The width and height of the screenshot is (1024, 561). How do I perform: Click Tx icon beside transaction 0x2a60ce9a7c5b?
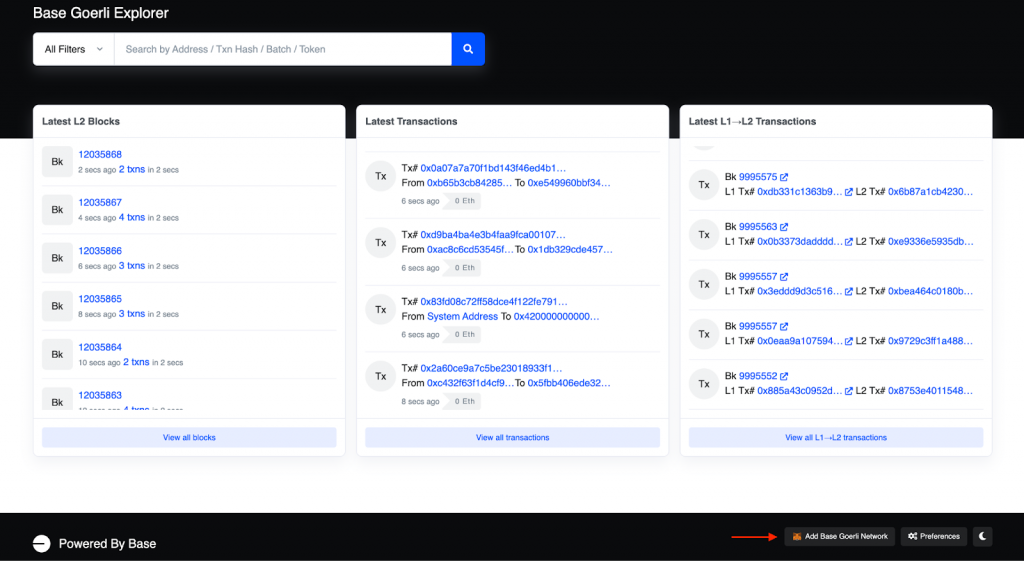[381, 376]
